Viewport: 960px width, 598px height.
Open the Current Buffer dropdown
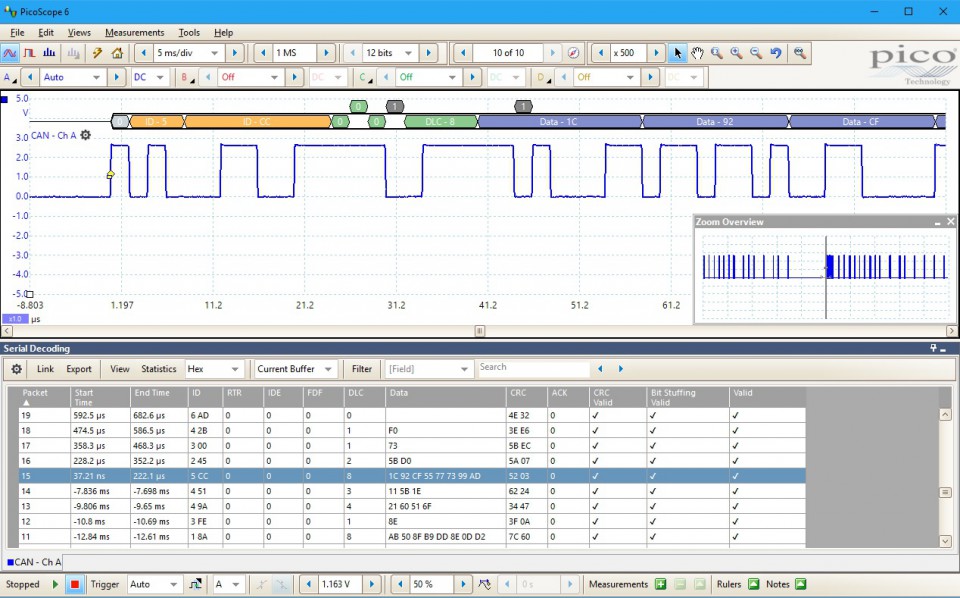point(328,369)
